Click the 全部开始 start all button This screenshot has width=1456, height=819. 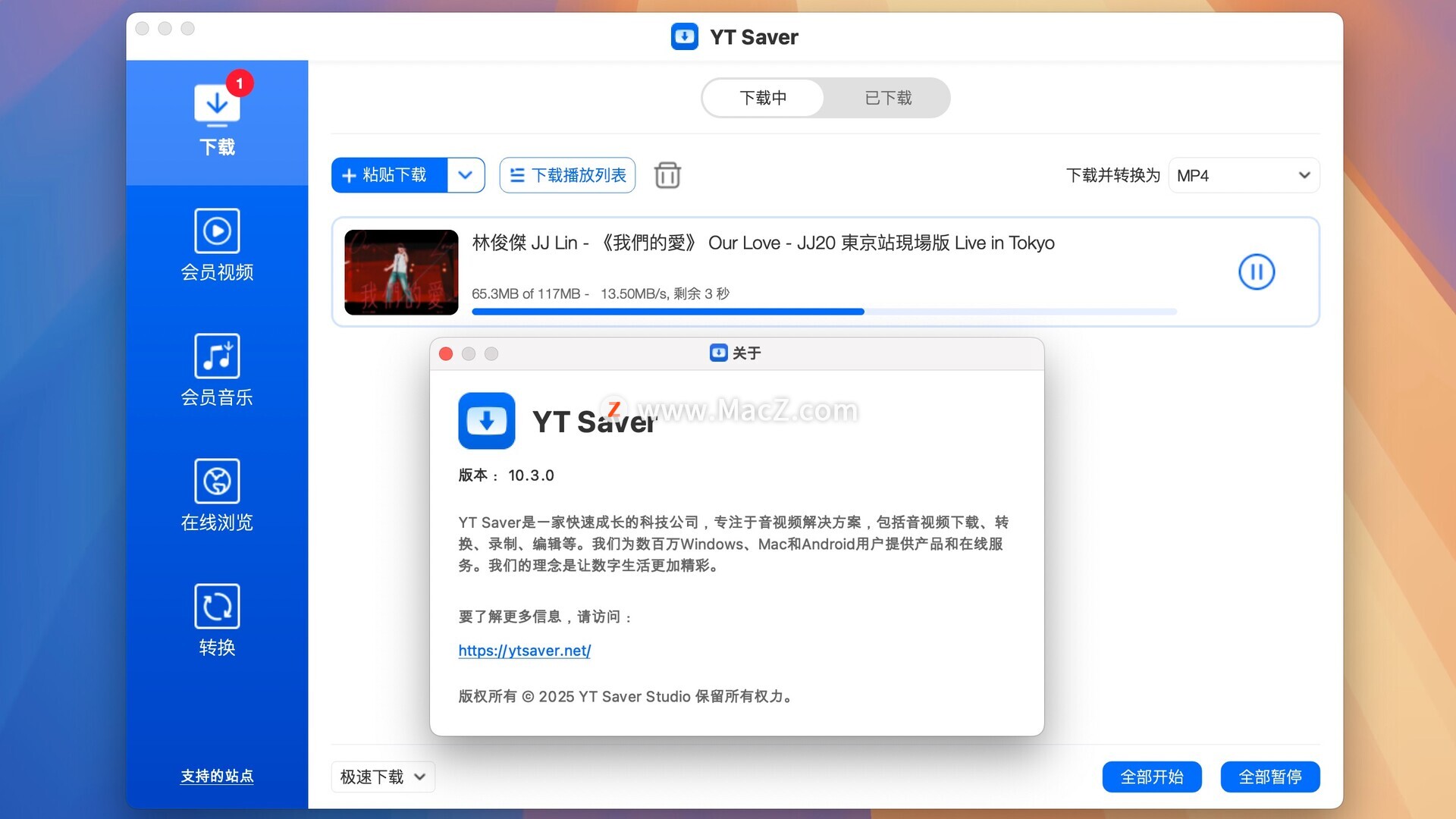[x=1152, y=777]
